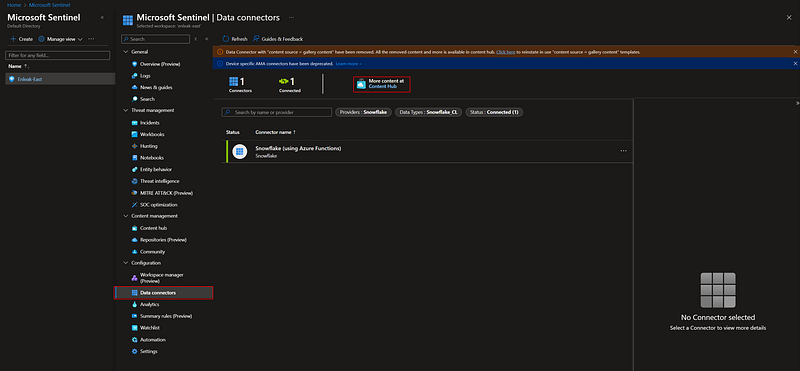Open Summary rules (Preview)

(165, 316)
